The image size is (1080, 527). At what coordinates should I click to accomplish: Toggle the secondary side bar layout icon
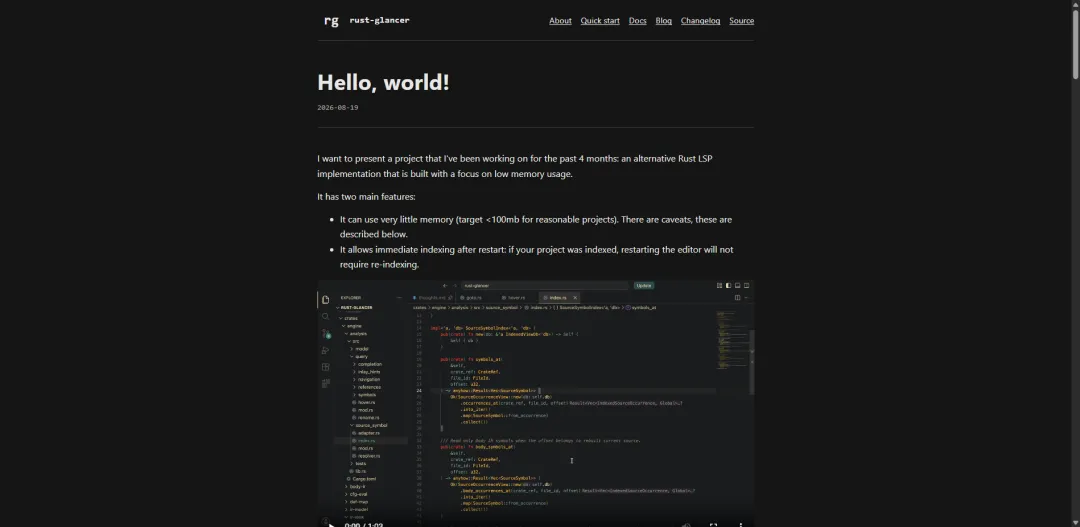pos(747,285)
